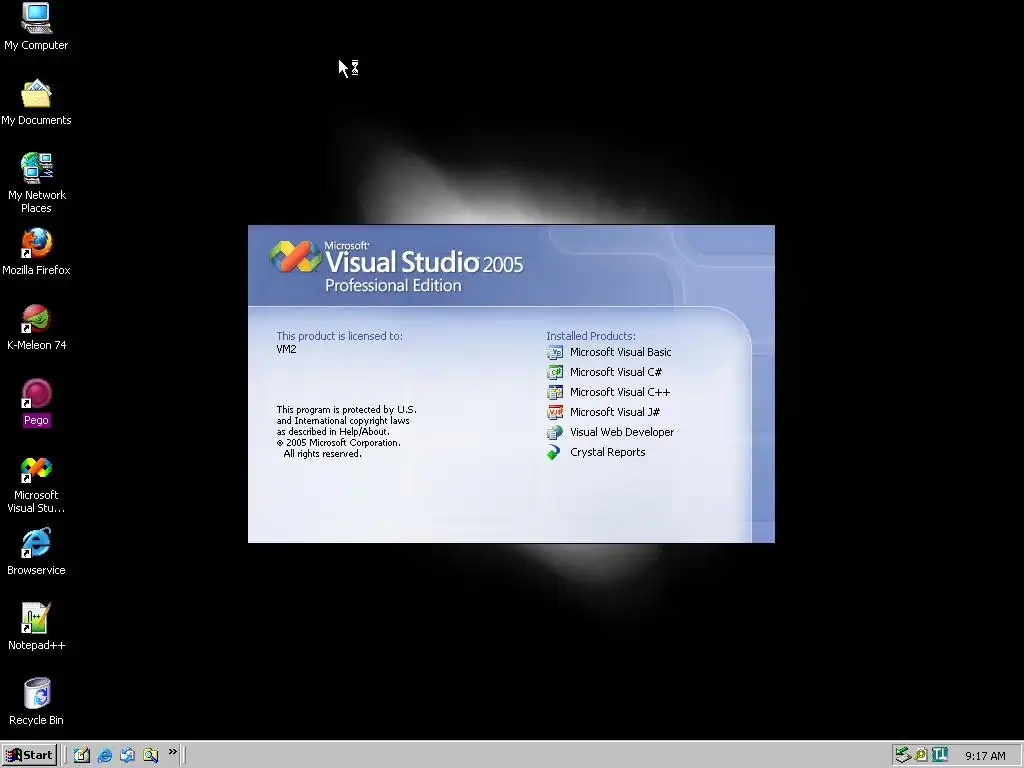This screenshot has width=1024, height=768.
Task: Click '© 2005 Microsoft Corporation.' copyright line
Action: [x=338, y=443]
